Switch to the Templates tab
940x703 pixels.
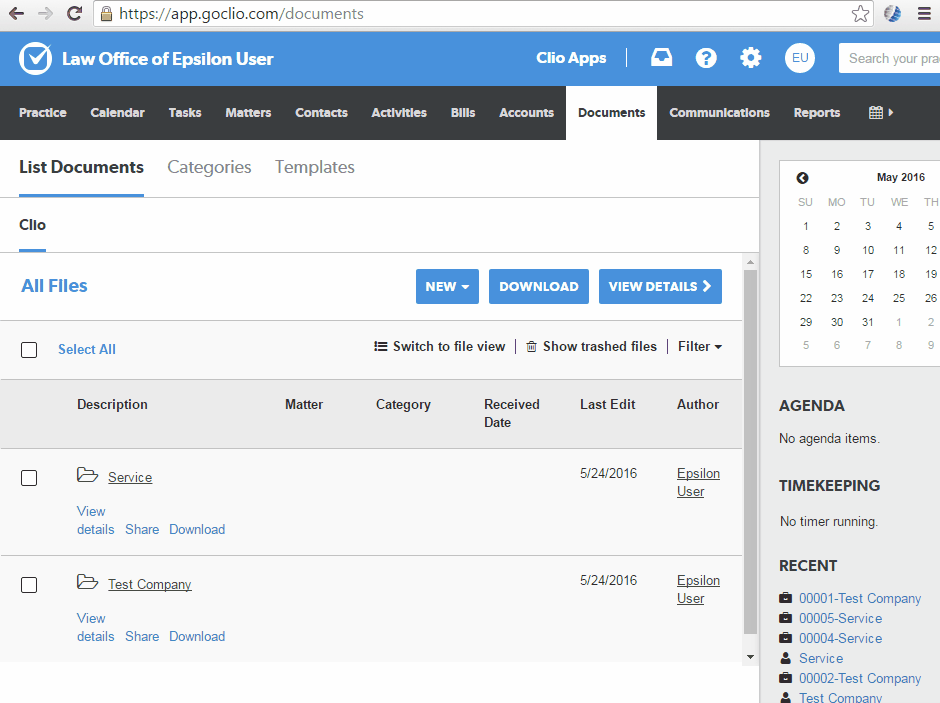pos(315,167)
